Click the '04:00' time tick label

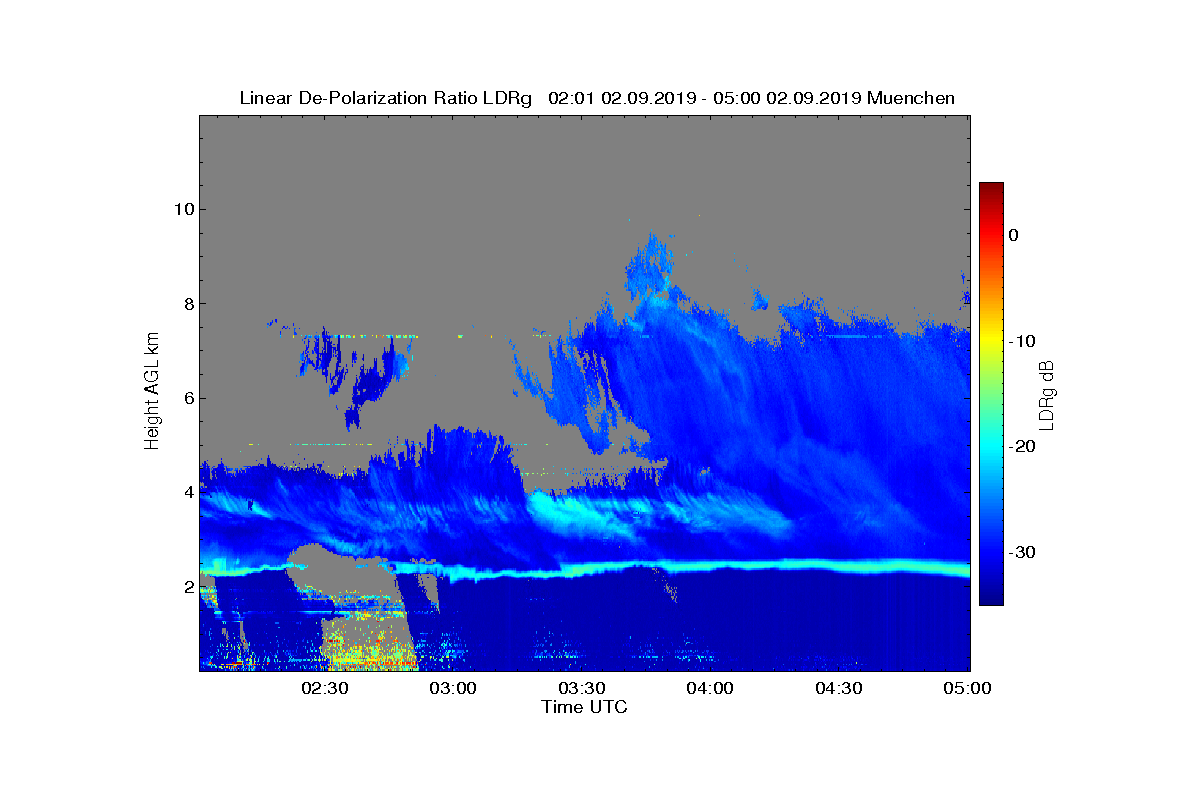coord(711,689)
